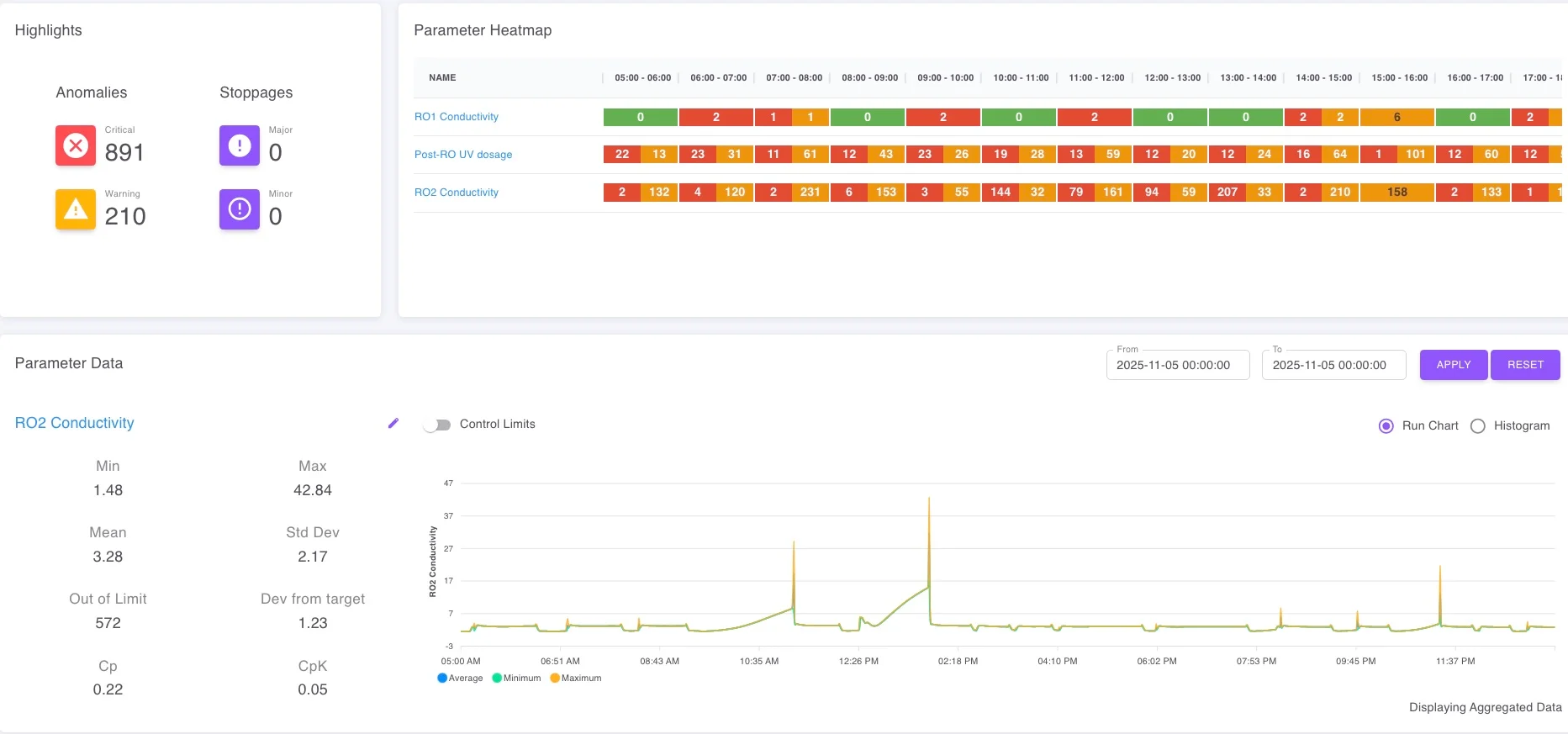Click the orange 158 cell in RO2 row
The image size is (1568, 734).
tap(1396, 193)
